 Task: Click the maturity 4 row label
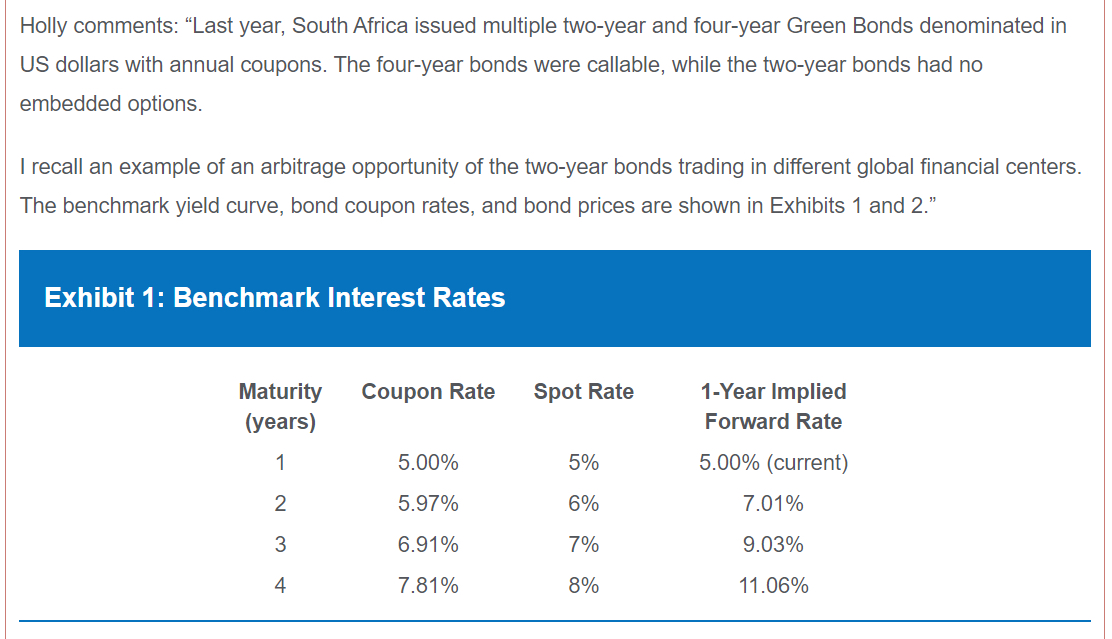click(280, 586)
